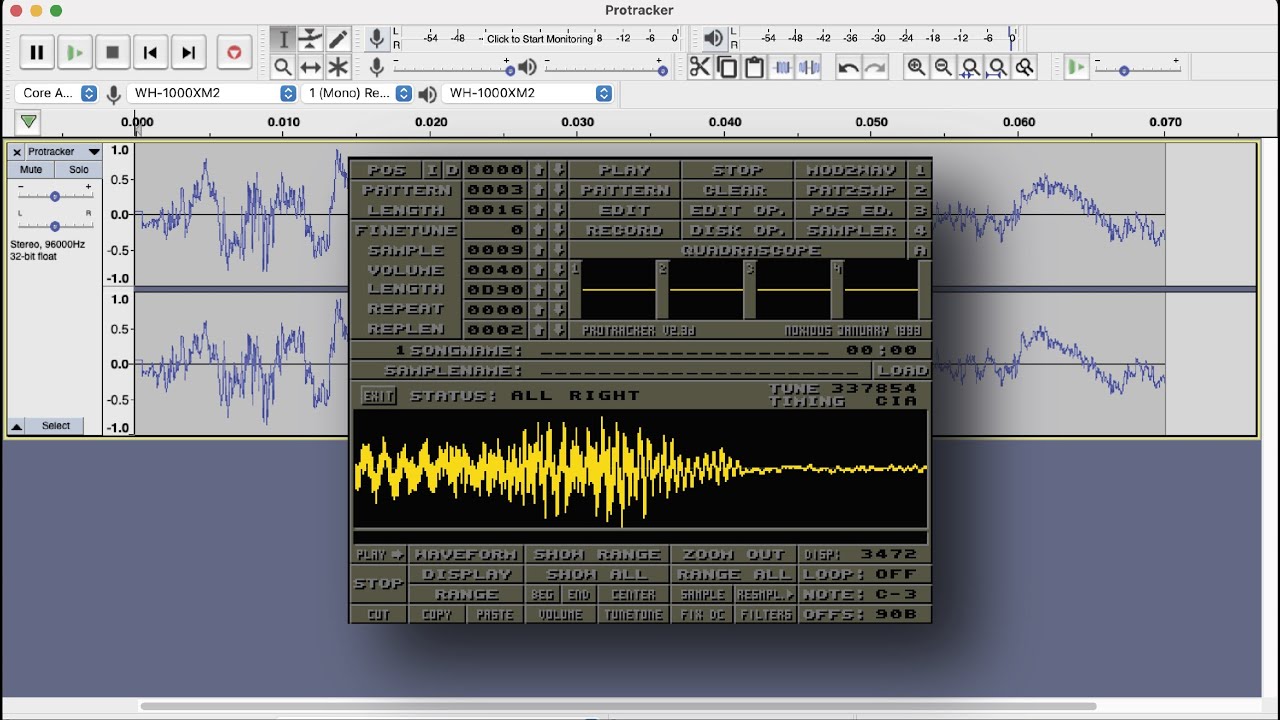The image size is (1280, 720).
Task: Open the Protracker track name dropdown menu
Action: [65, 152]
